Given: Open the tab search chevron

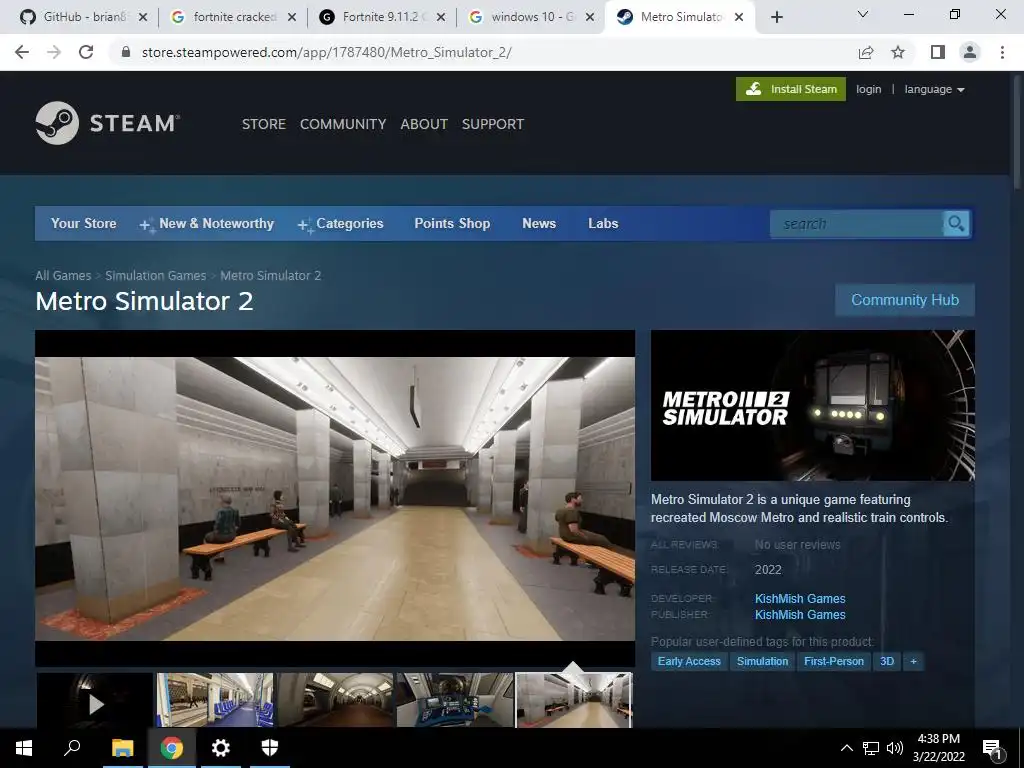Looking at the screenshot, I should pos(863,14).
